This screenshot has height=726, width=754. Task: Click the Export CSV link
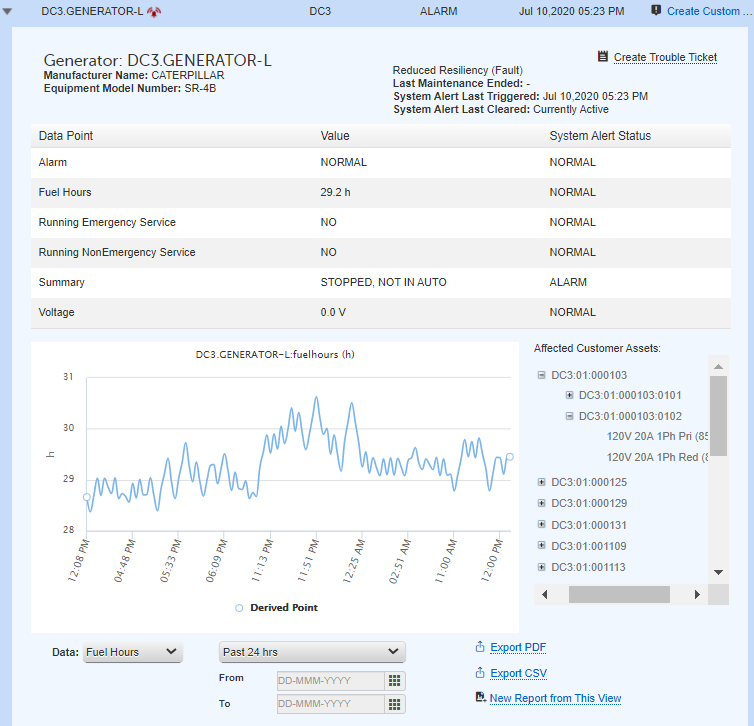coord(518,673)
